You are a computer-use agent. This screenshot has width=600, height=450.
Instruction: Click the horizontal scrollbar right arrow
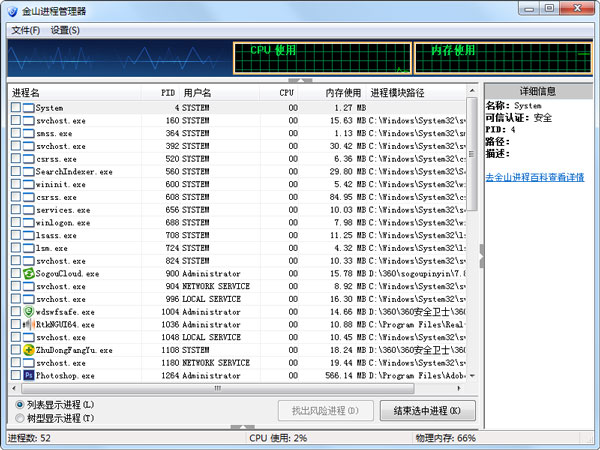[459, 388]
